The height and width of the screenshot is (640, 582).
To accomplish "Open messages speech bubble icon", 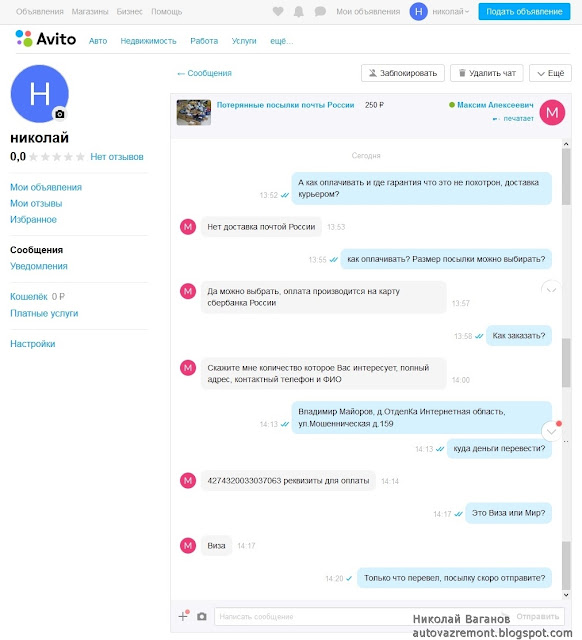I will [320, 11].
